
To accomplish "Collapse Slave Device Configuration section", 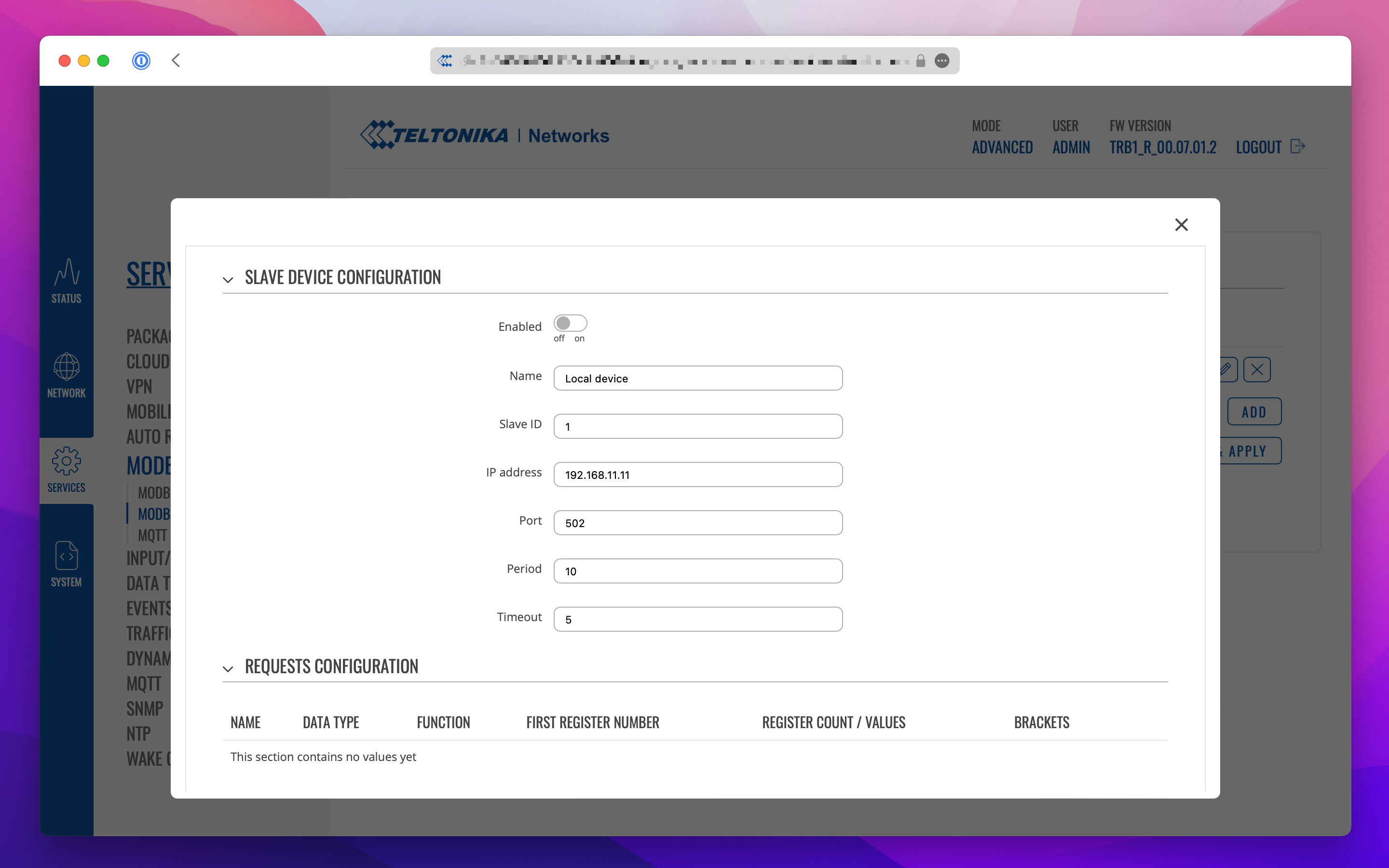I will point(228,280).
